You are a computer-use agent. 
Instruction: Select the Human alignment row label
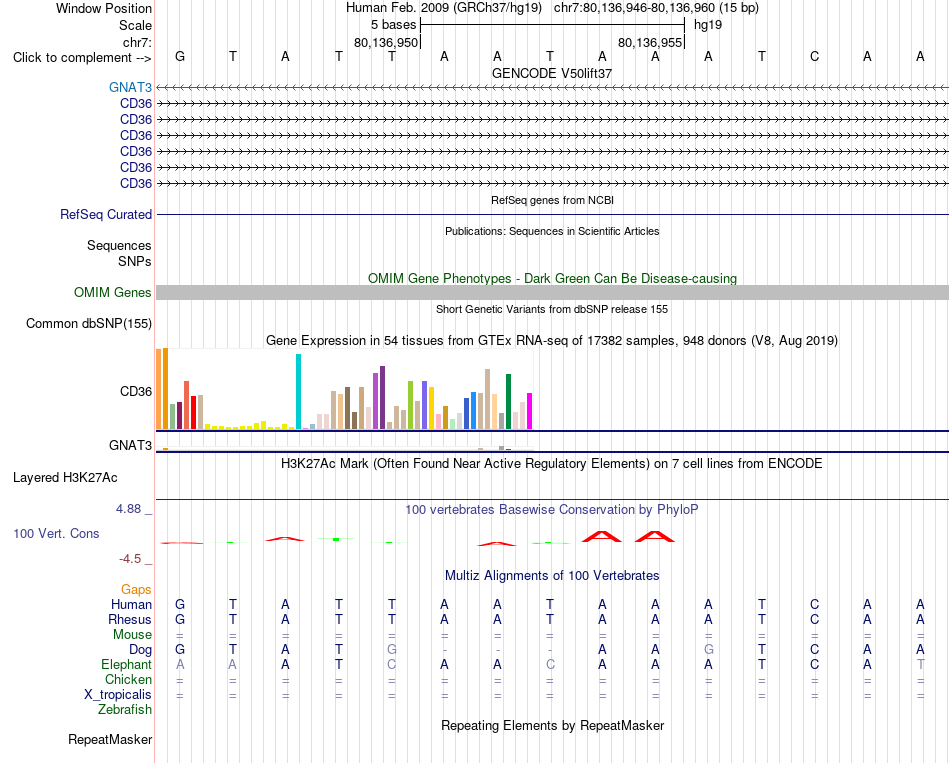pos(131,605)
